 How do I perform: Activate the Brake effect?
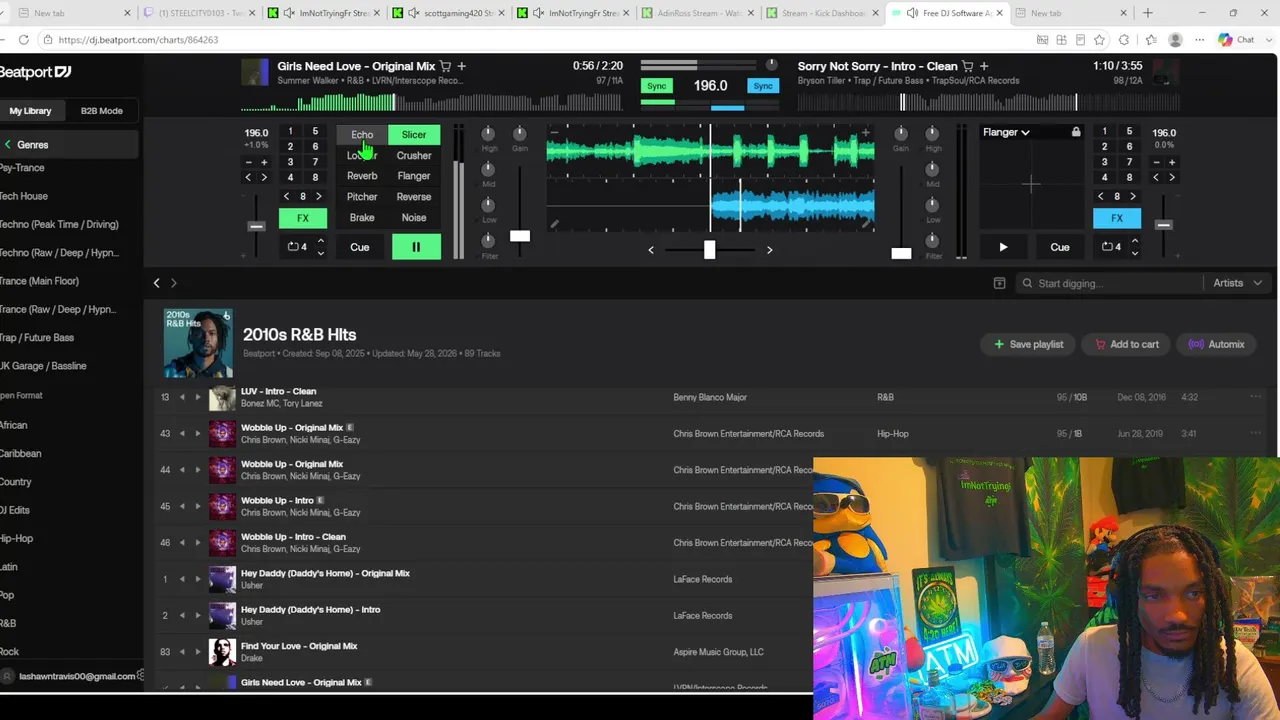click(x=362, y=218)
